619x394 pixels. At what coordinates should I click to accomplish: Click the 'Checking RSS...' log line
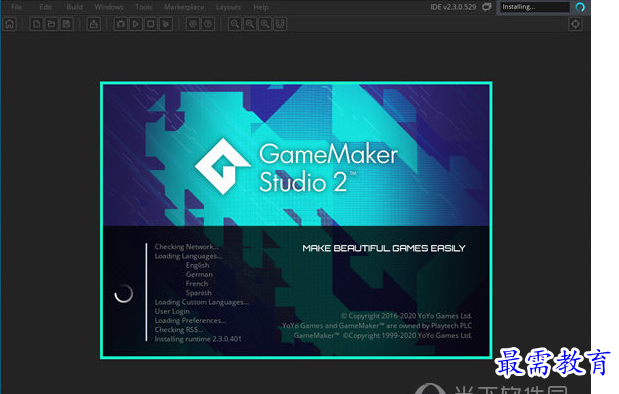click(179, 330)
